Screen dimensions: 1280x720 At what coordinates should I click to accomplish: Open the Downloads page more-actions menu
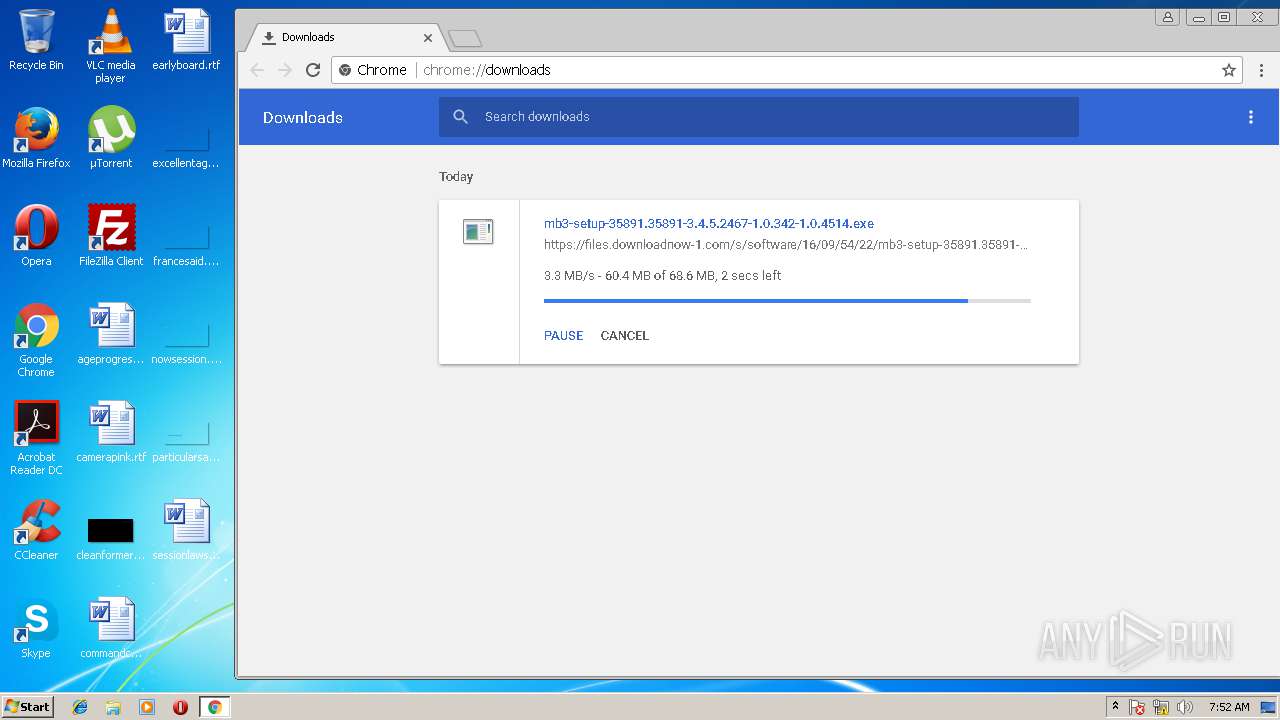(x=1250, y=117)
